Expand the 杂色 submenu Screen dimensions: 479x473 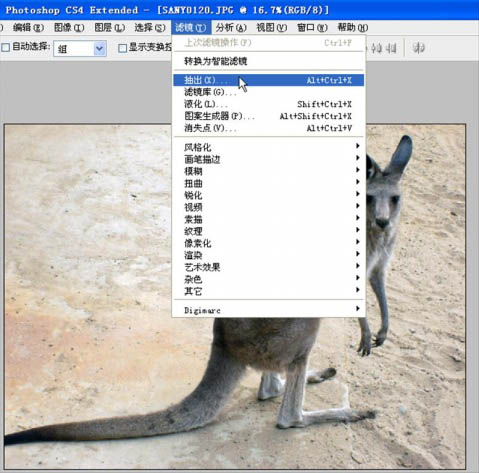(x=268, y=279)
